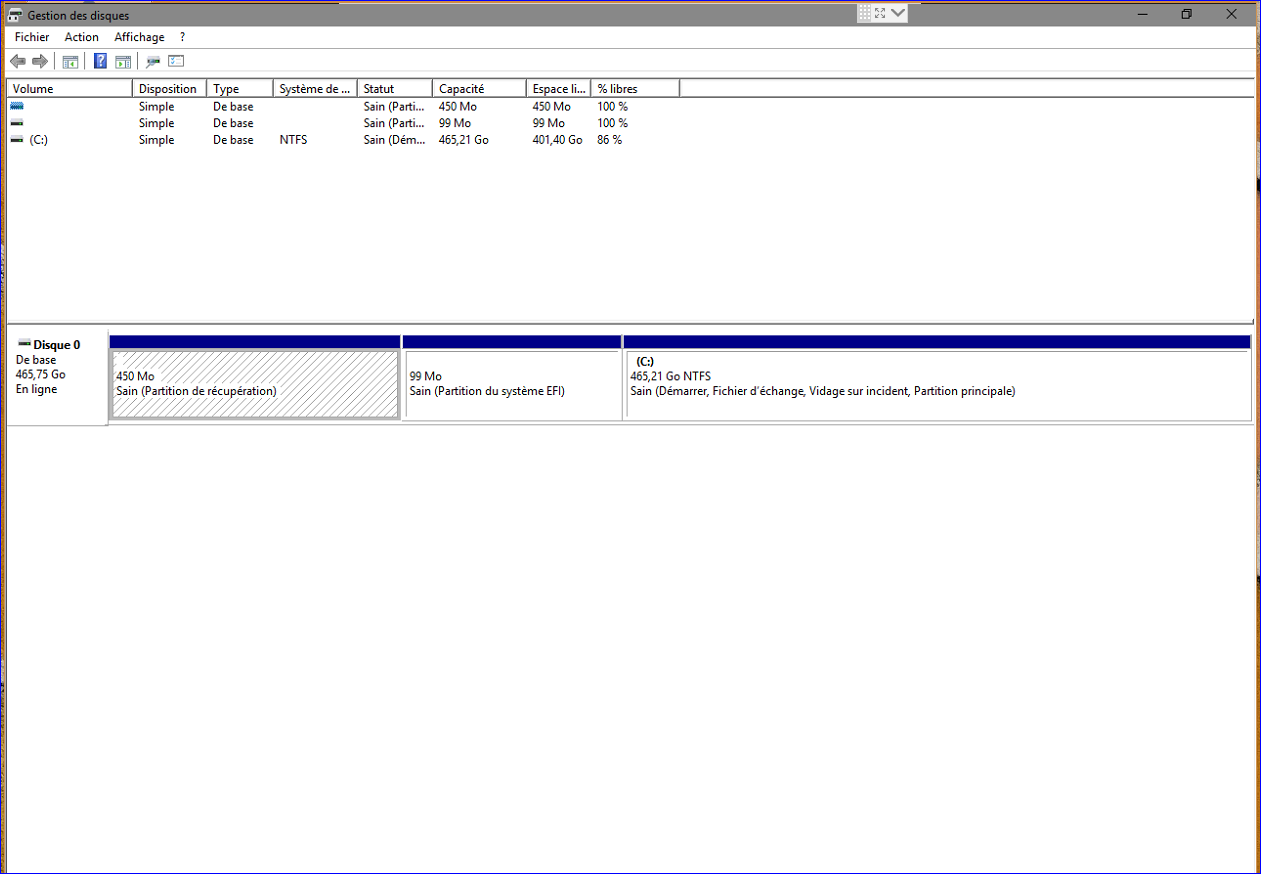Restore down the Gestion des disques window
The height and width of the screenshot is (874, 1261).
pyautogui.click(x=1186, y=14)
